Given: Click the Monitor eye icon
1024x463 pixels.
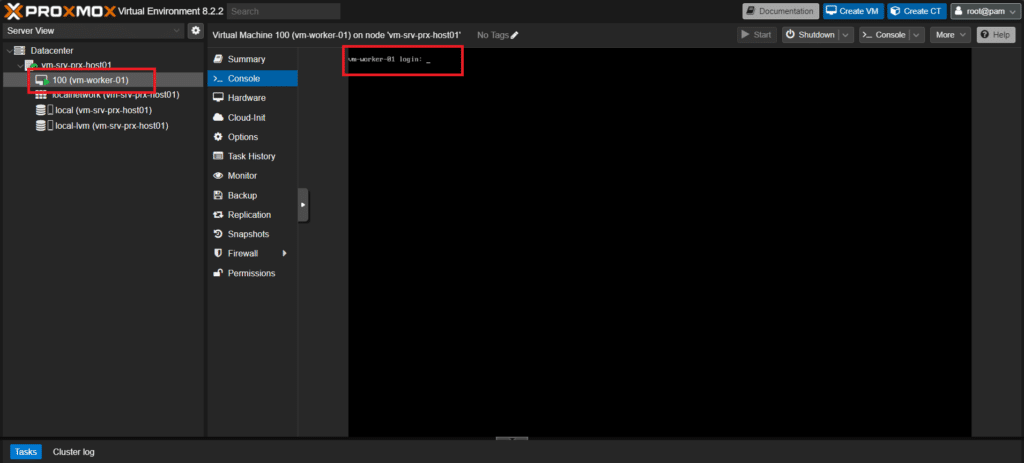Looking at the screenshot, I should (x=218, y=176).
